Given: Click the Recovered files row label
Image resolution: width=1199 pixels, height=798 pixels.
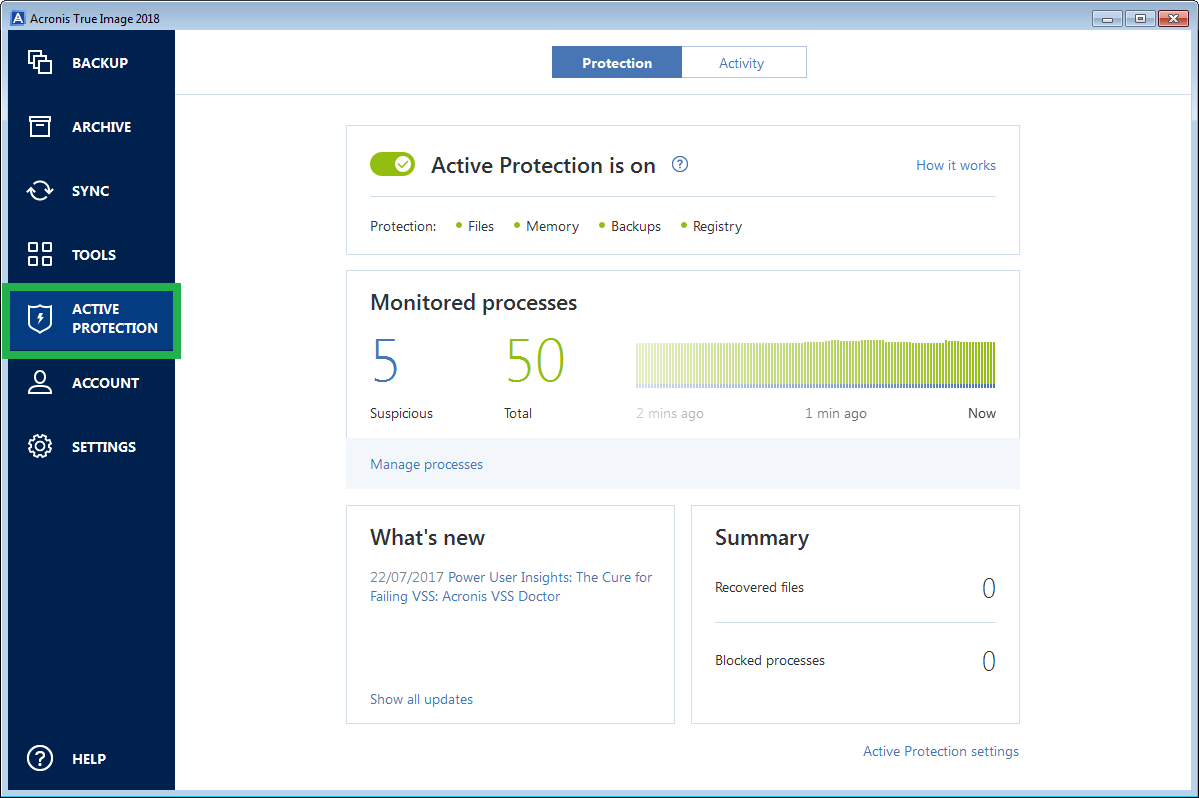Looking at the screenshot, I should 759,587.
